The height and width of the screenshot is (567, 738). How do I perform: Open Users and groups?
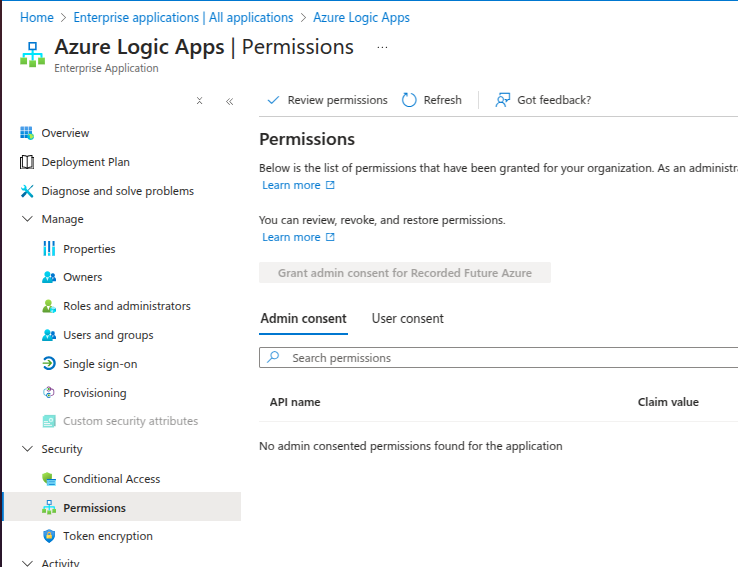(x=108, y=335)
